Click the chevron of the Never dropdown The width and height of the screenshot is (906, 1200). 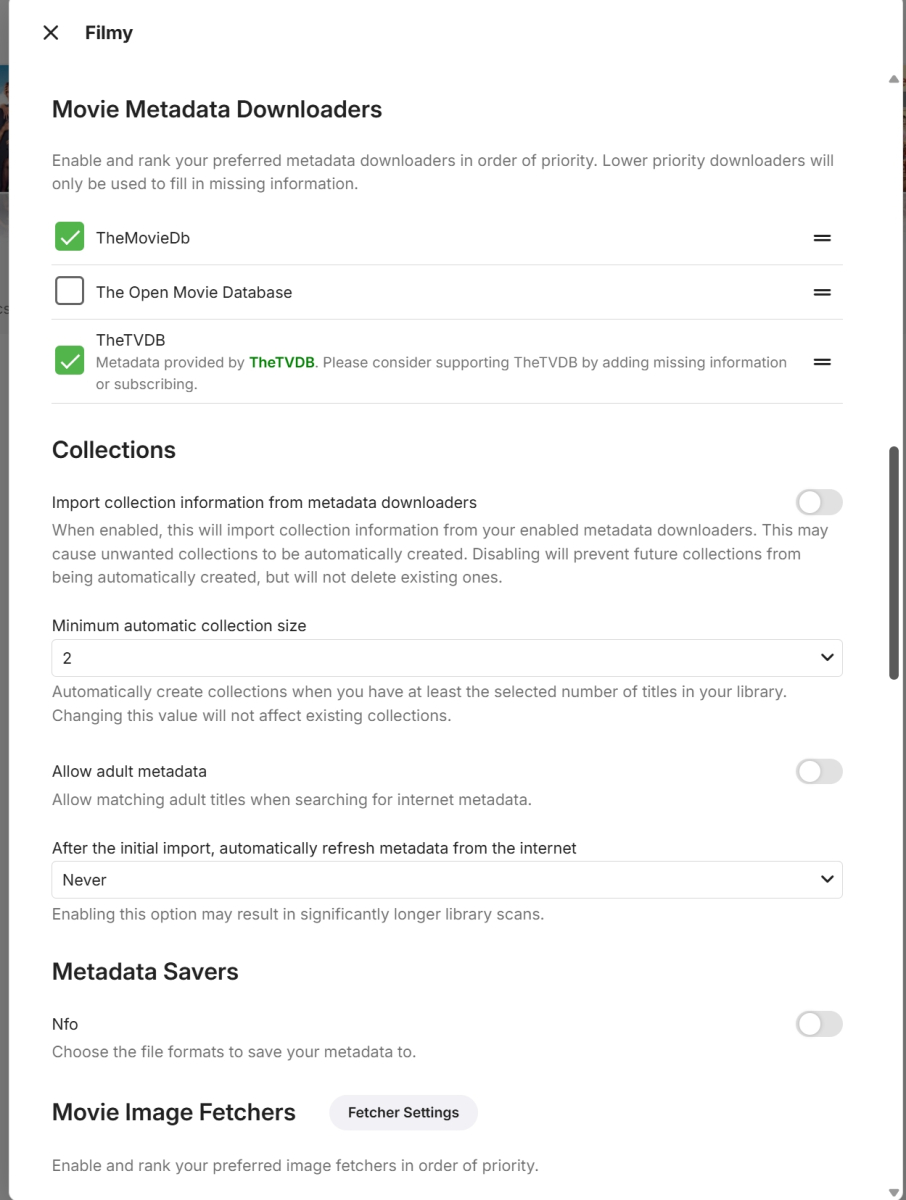(827, 880)
